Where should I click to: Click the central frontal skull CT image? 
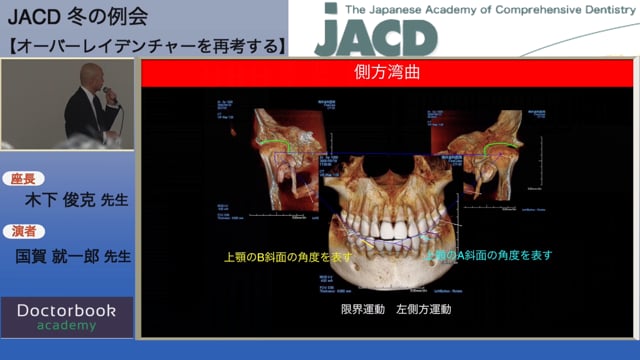[x=390, y=223]
